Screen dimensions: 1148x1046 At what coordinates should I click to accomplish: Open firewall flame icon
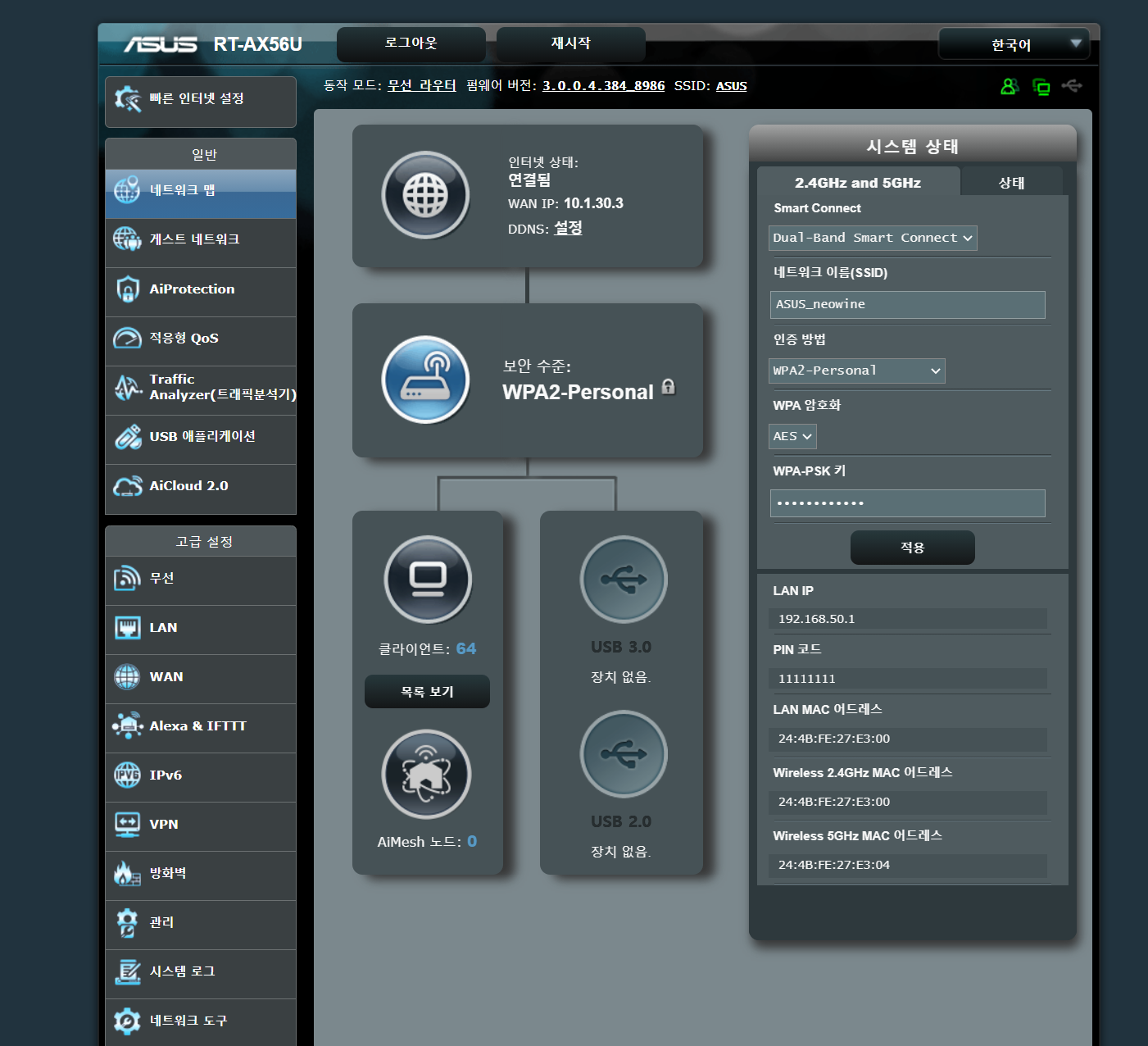127,873
